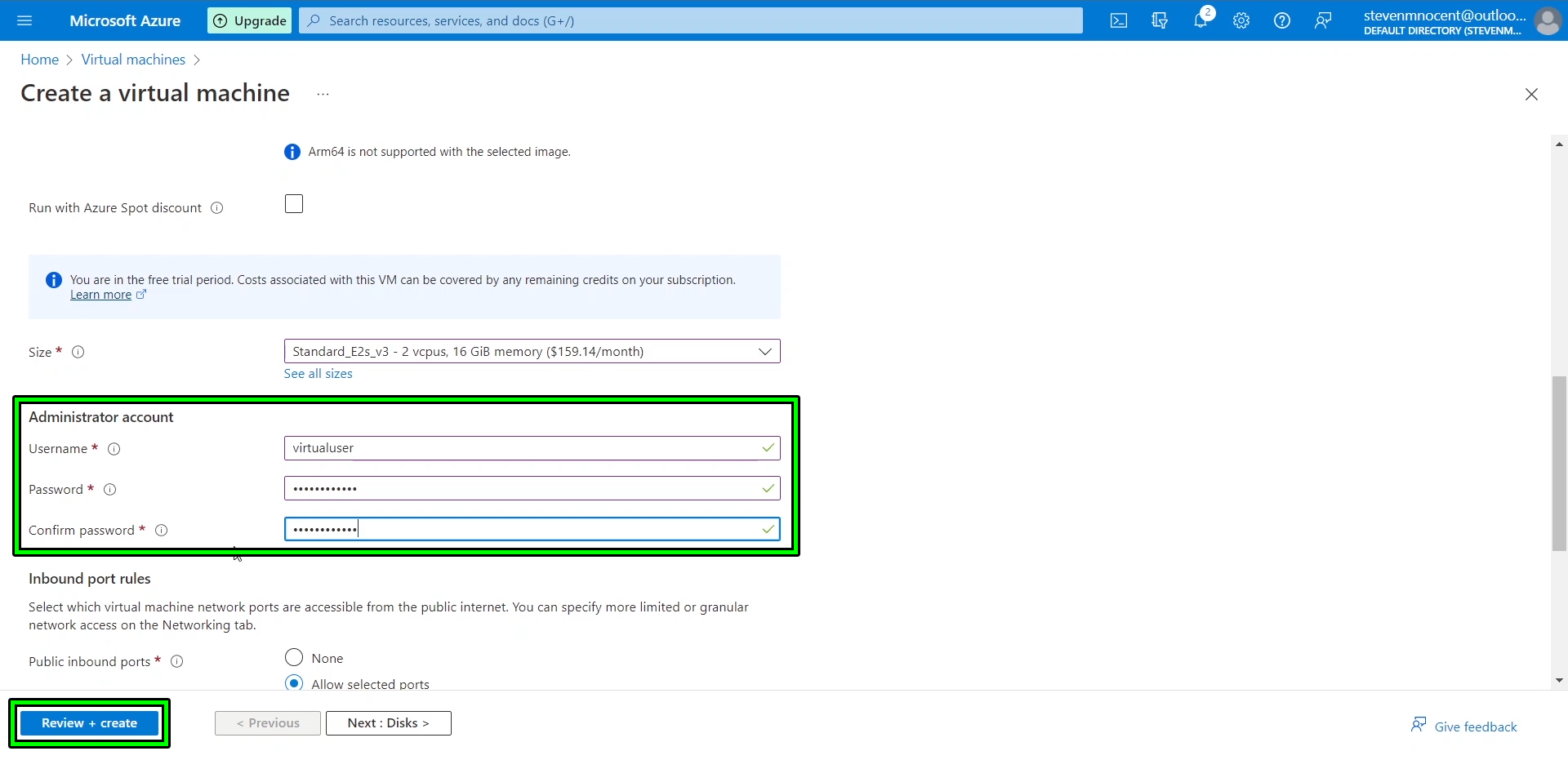The height and width of the screenshot is (760, 1568).
Task: Select None for public inbound ports
Action: 293,657
